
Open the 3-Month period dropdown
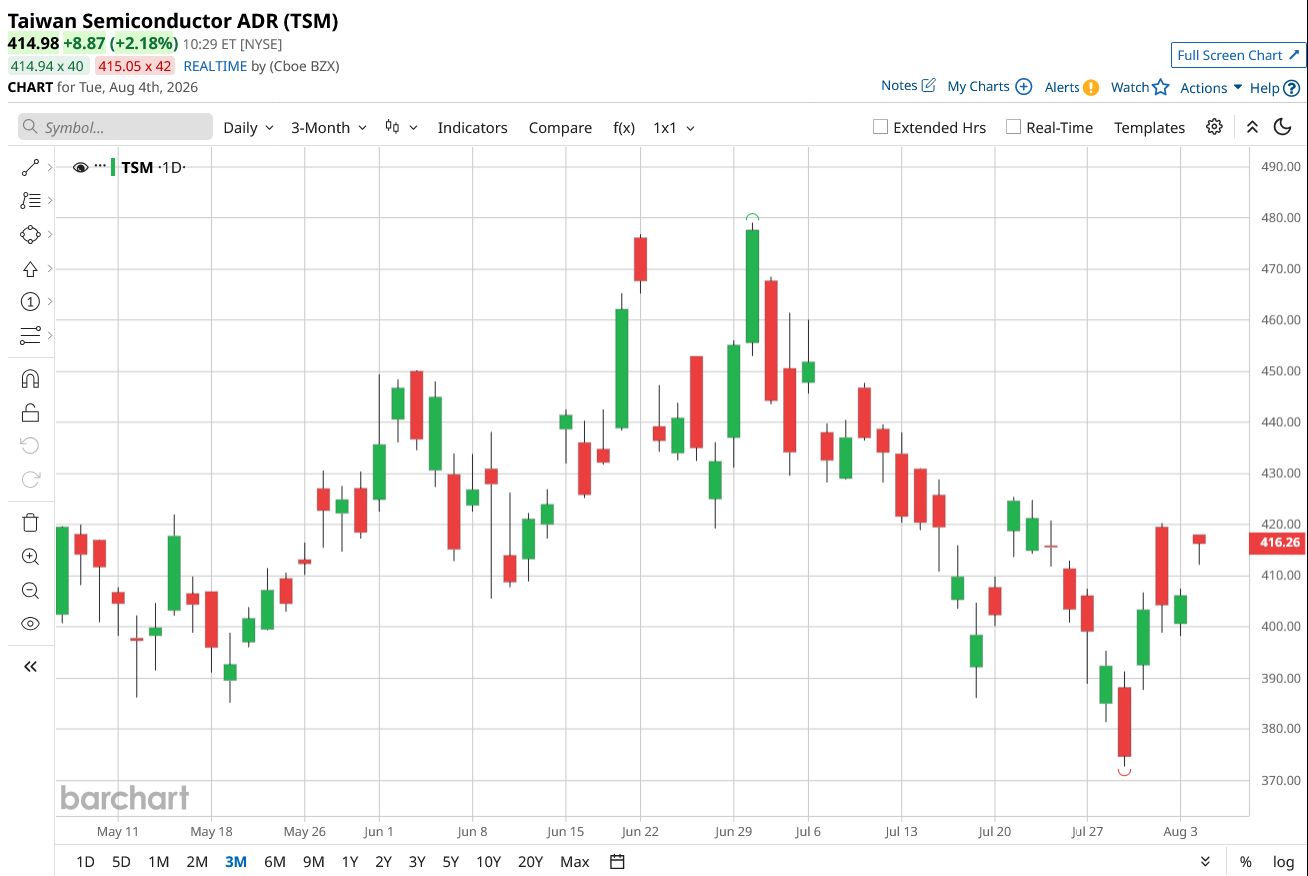pos(329,128)
